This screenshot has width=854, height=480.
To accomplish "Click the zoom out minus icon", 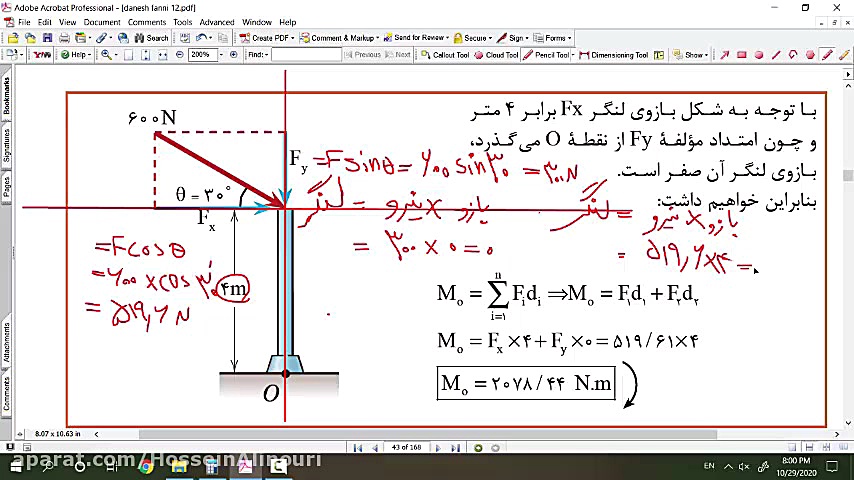I will pyautogui.click(x=180, y=55).
